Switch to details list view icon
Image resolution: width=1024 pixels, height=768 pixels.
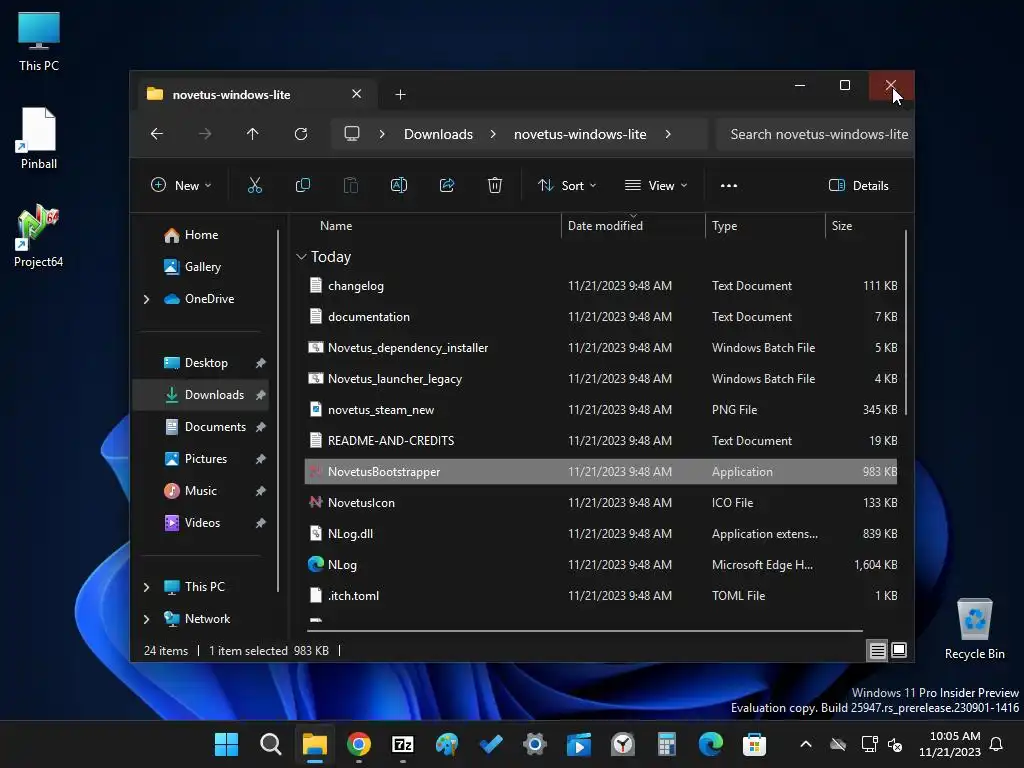(x=878, y=650)
